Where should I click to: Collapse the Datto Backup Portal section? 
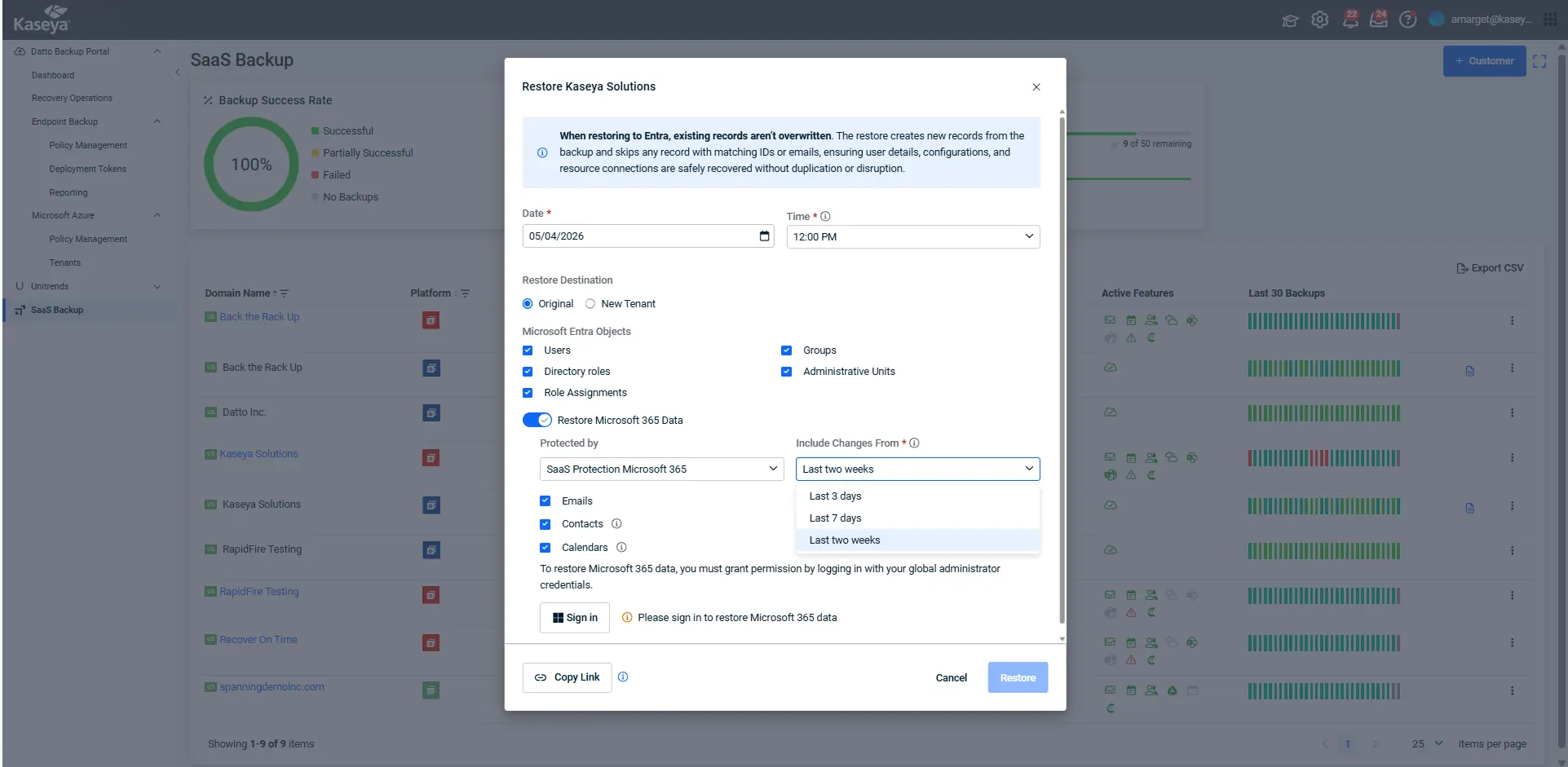(x=157, y=51)
